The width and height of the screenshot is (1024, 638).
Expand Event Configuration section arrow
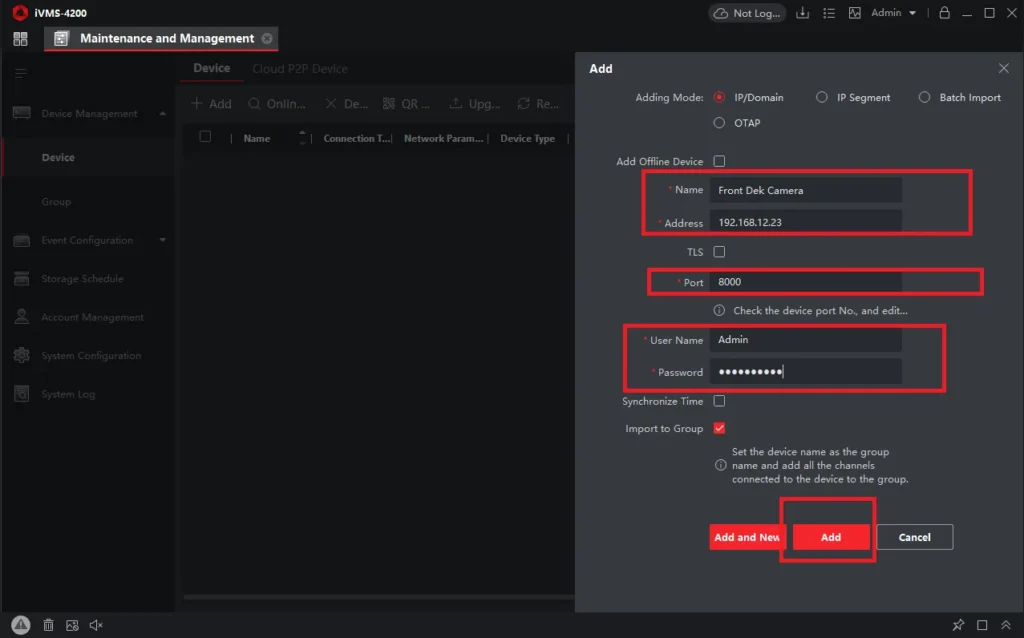click(163, 240)
